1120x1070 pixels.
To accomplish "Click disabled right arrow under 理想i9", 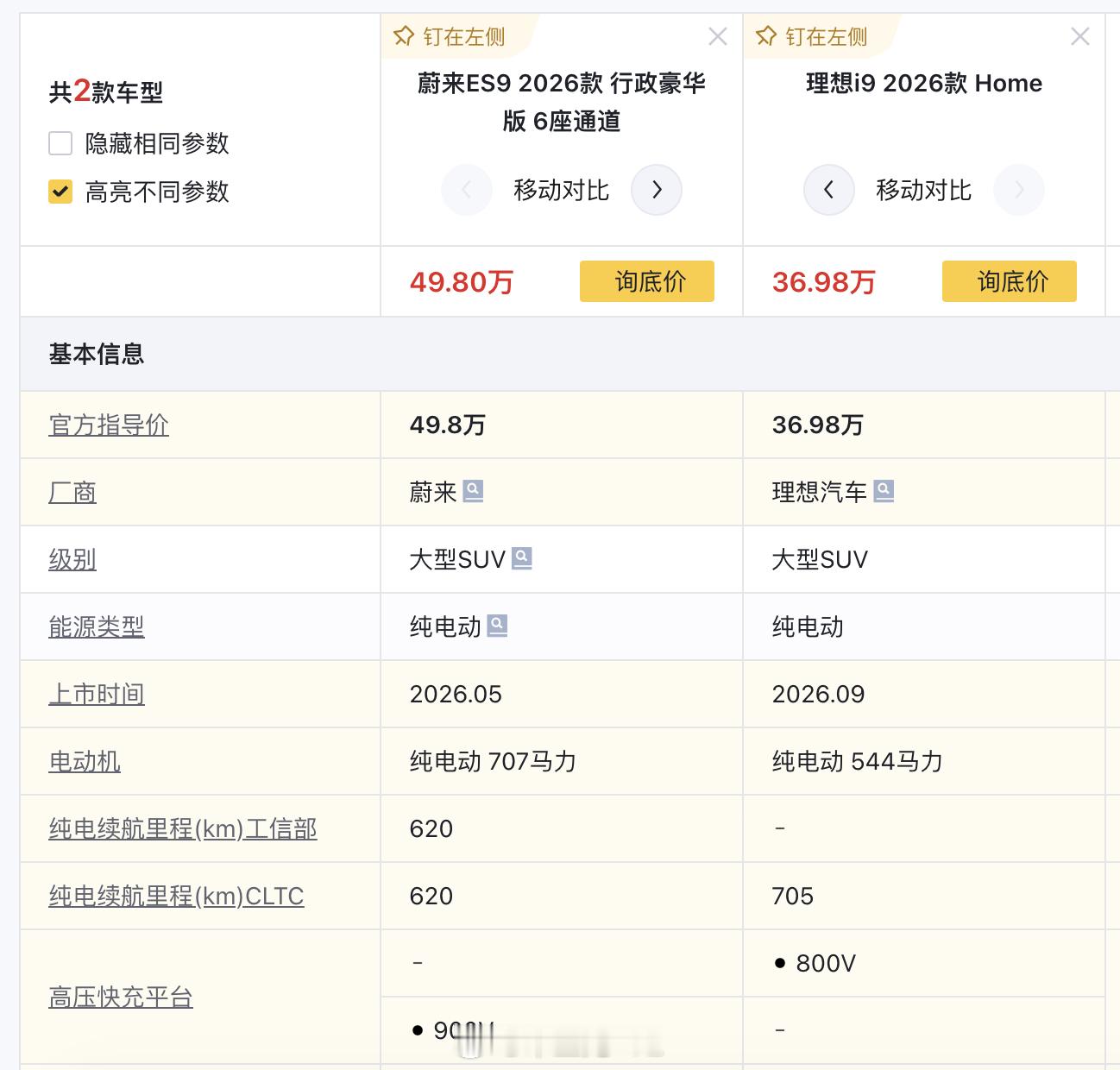I will pyautogui.click(x=1019, y=190).
